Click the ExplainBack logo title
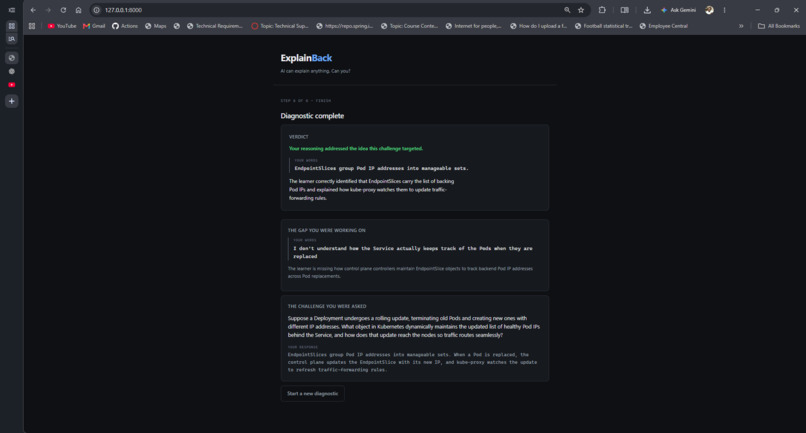The width and height of the screenshot is (806, 433). [306, 58]
